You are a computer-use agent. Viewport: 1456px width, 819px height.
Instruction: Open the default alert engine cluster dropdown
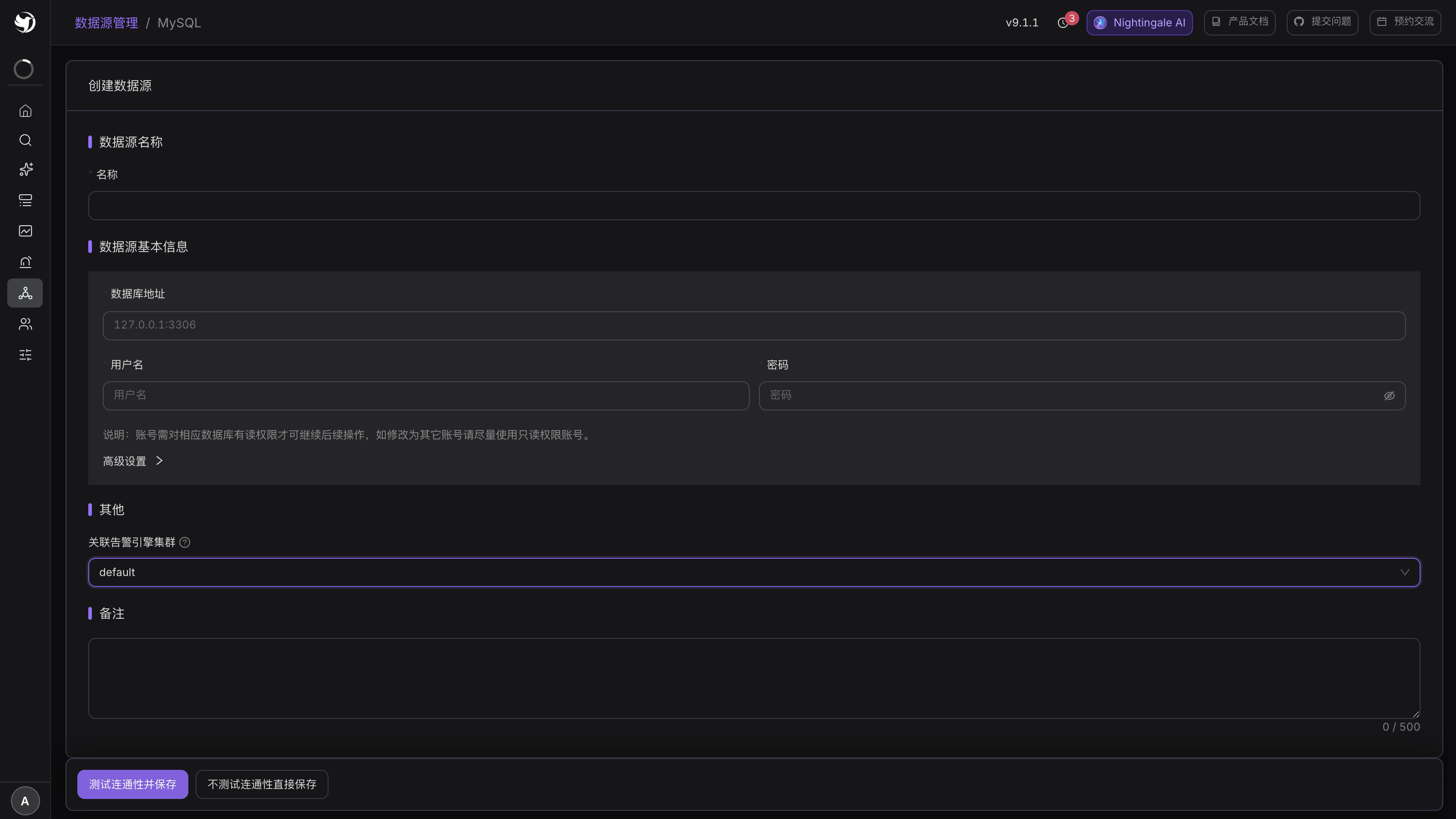click(754, 572)
